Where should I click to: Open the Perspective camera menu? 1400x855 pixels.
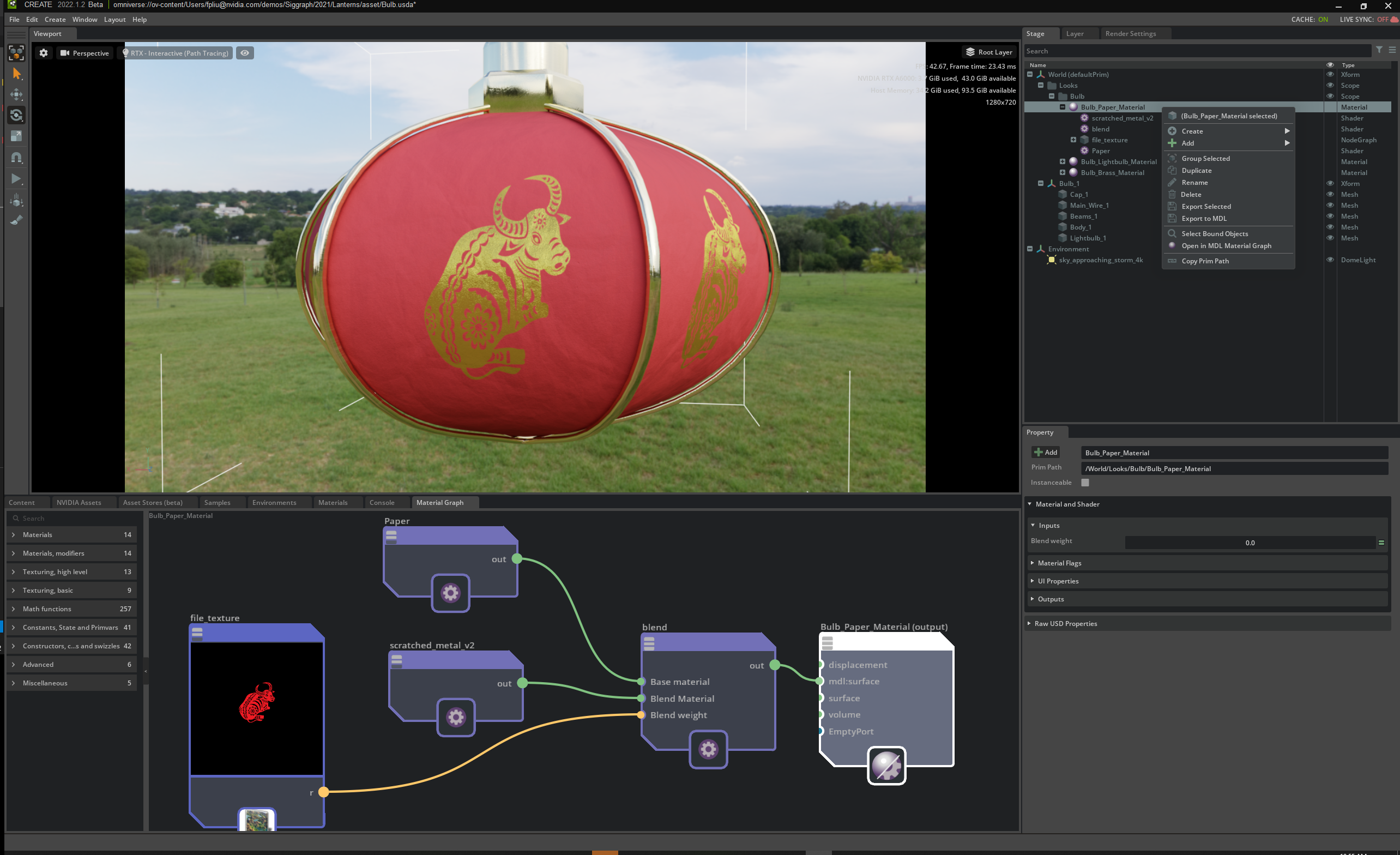click(x=84, y=53)
